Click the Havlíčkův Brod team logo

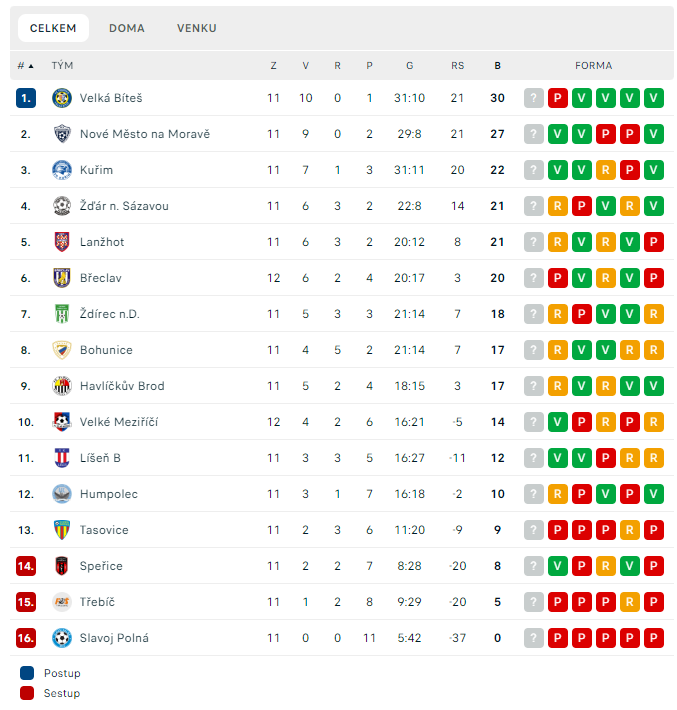pyautogui.click(x=62, y=386)
